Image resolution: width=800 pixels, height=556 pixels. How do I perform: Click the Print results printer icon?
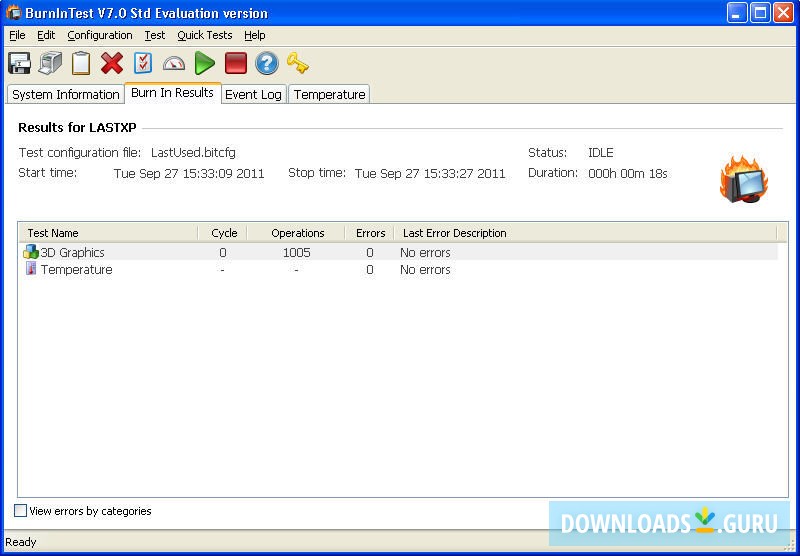point(51,64)
